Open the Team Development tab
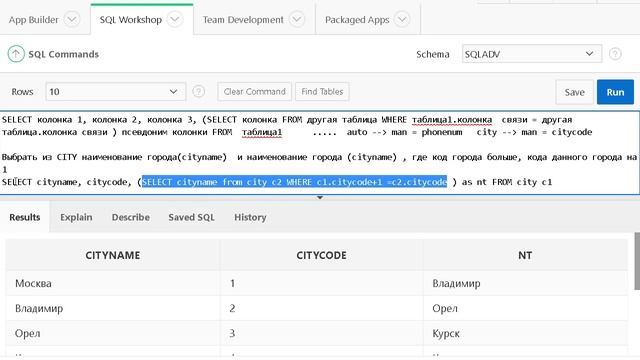Viewport: 640px width, 360px height. coord(243,20)
